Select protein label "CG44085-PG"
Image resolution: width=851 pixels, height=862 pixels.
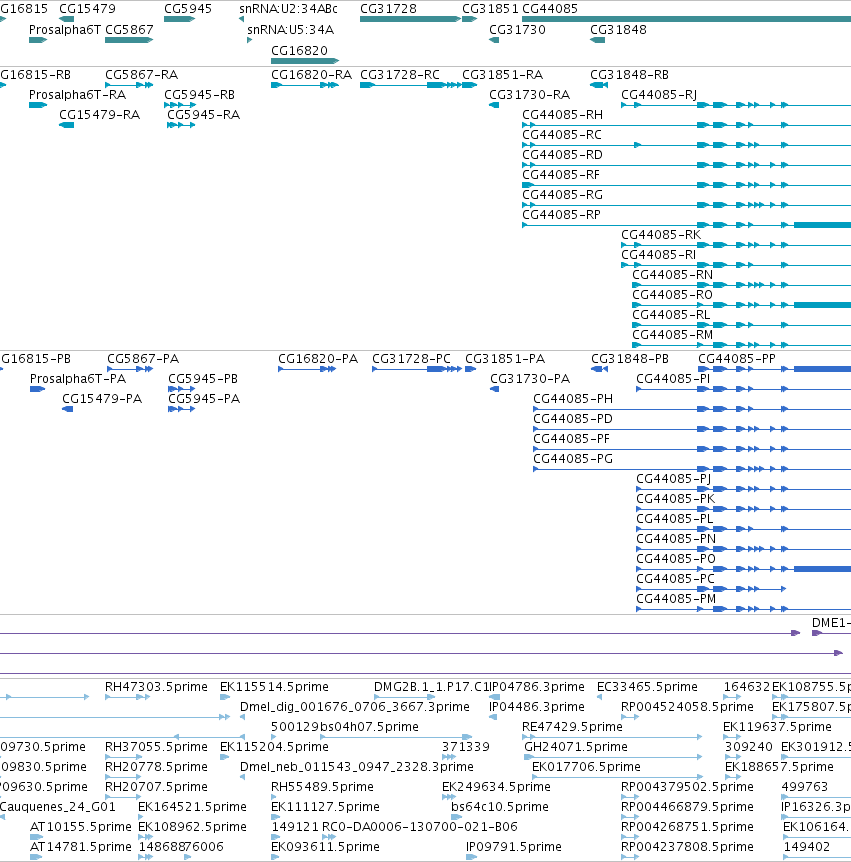tap(573, 459)
